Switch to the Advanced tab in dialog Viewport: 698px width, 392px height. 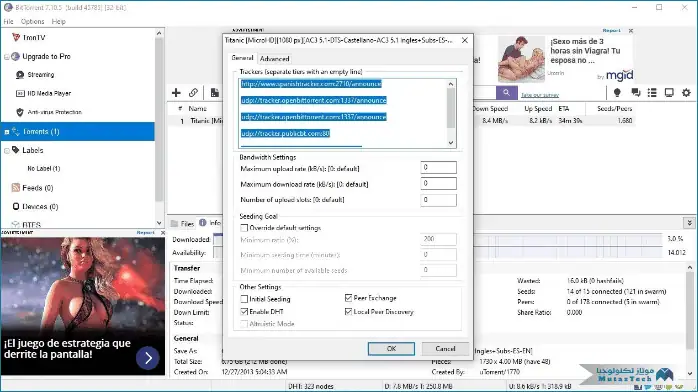click(275, 59)
